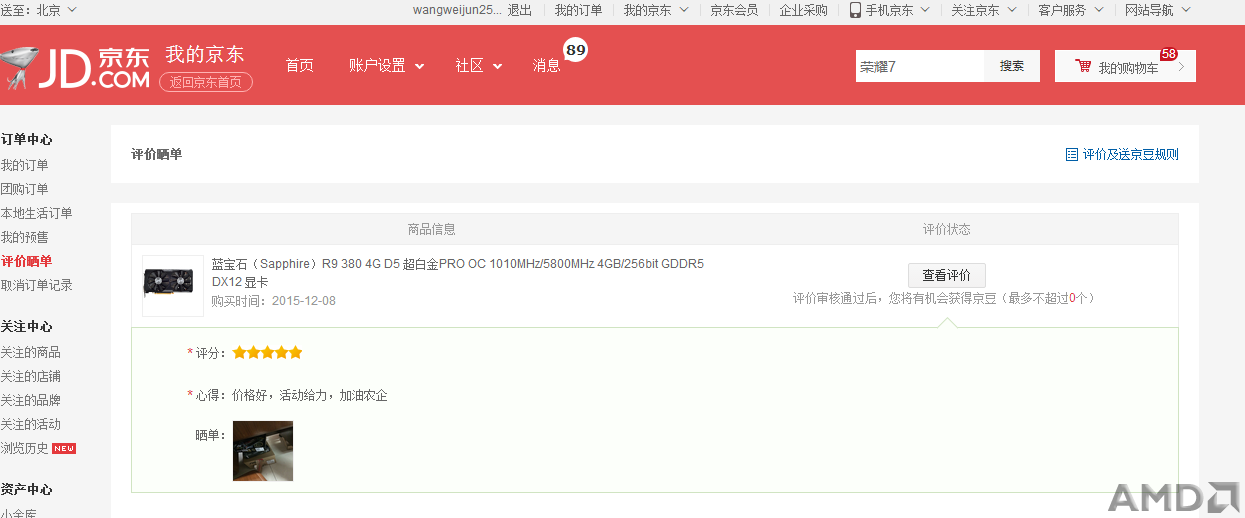
Task: Select 本地生活订单 in the sidebar
Action: click(36, 213)
